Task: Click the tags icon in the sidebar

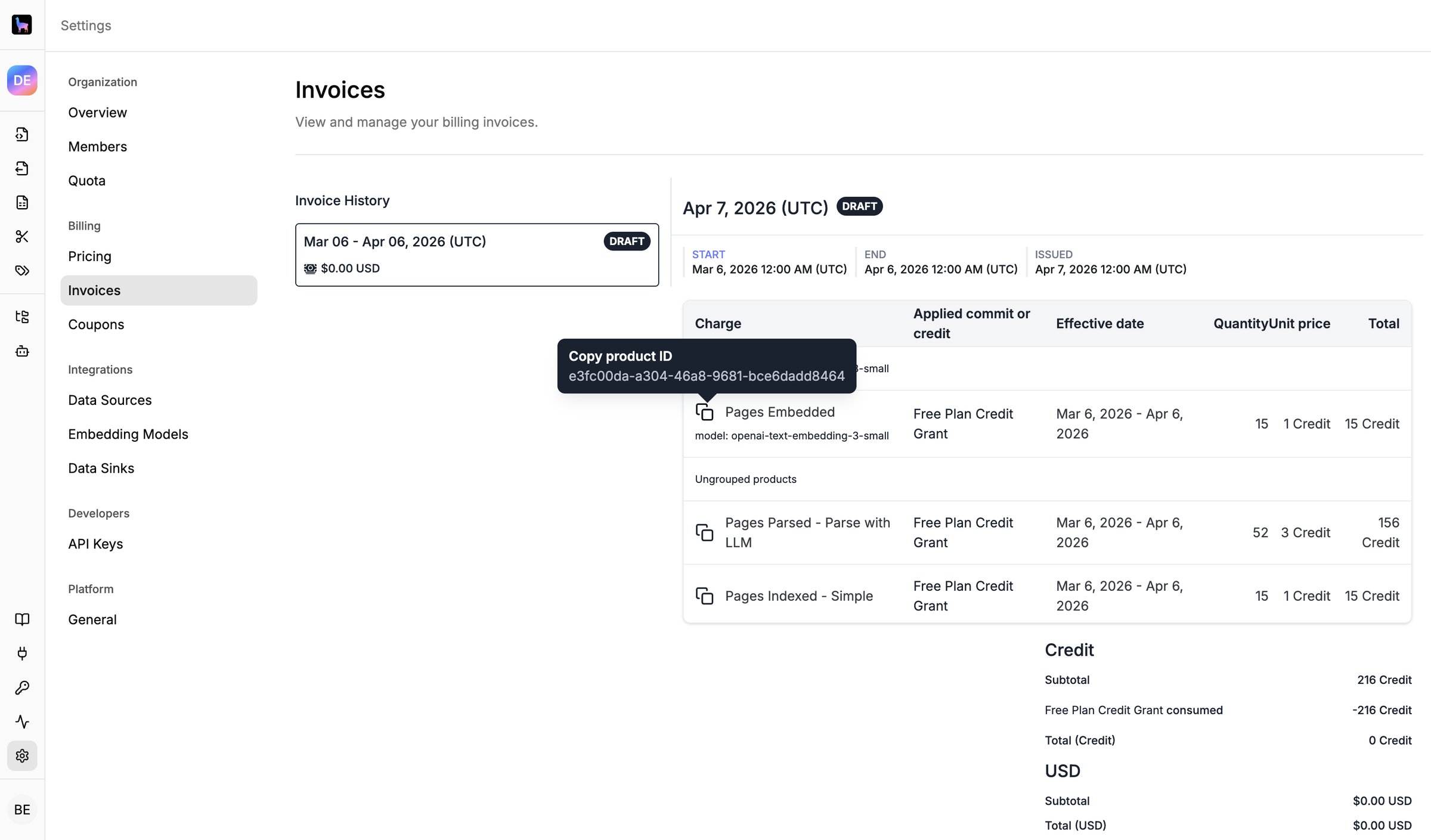Action: tap(22, 270)
